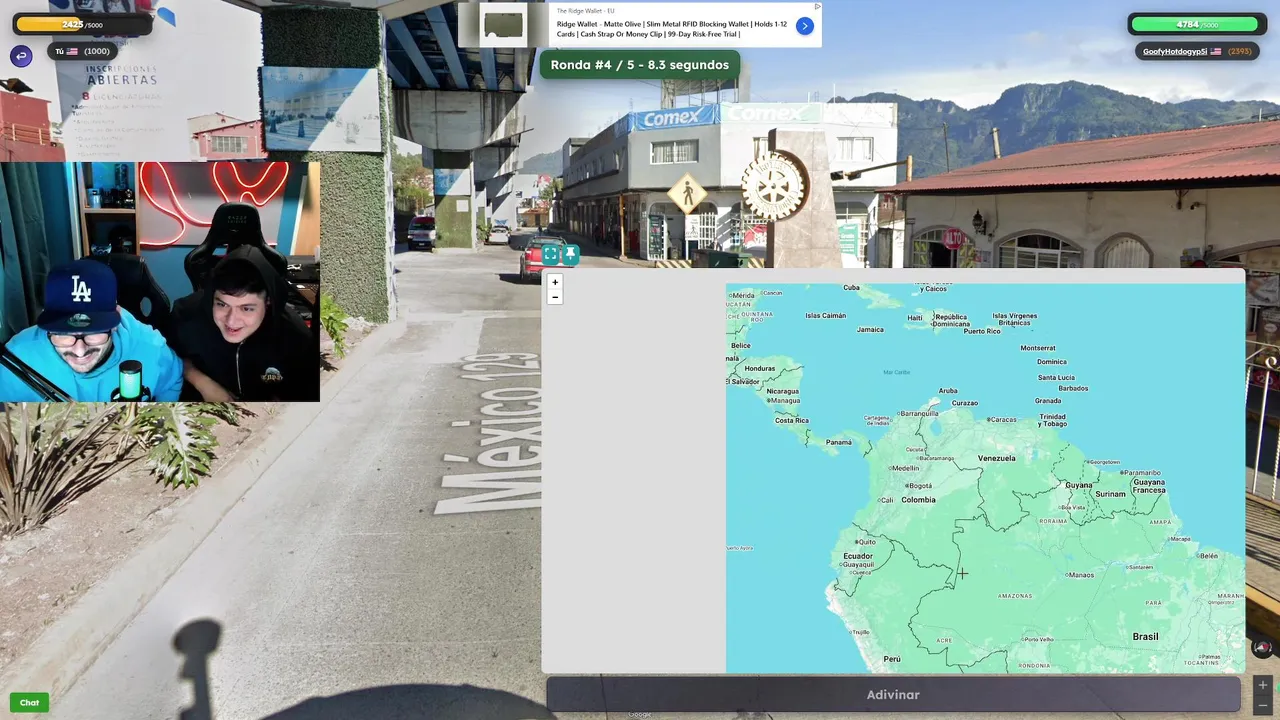Click the Amazonas region label
1280x720 pixels.
pyautogui.click(x=1014, y=596)
